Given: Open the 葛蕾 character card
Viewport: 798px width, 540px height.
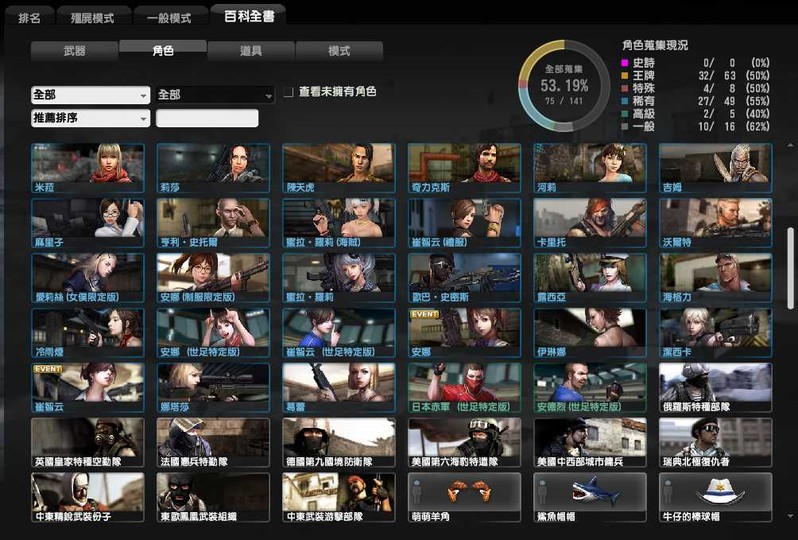Looking at the screenshot, I should [x=339, y=388].
